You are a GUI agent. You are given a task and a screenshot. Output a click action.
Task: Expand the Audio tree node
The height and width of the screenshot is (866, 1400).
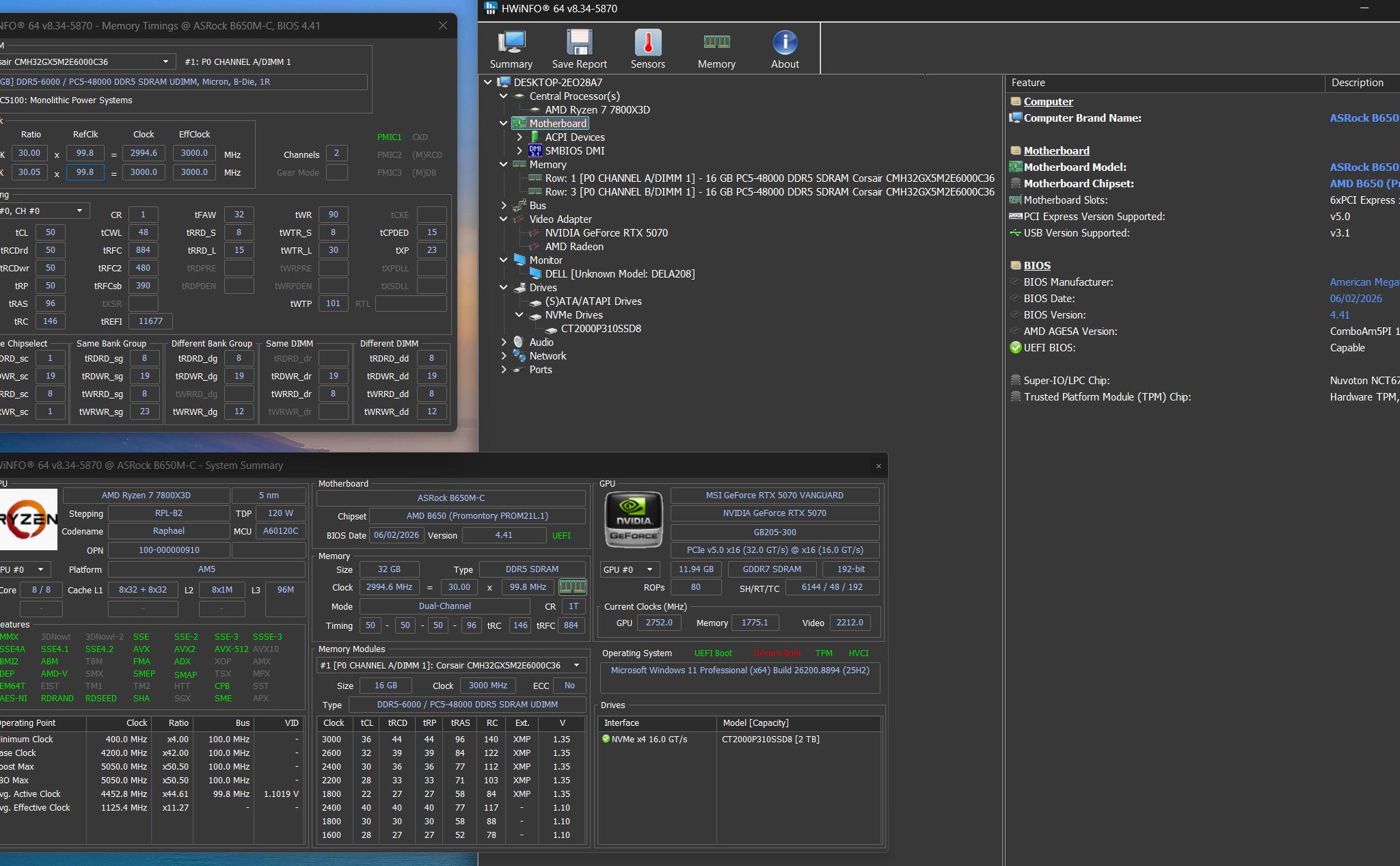pos(504,342)
